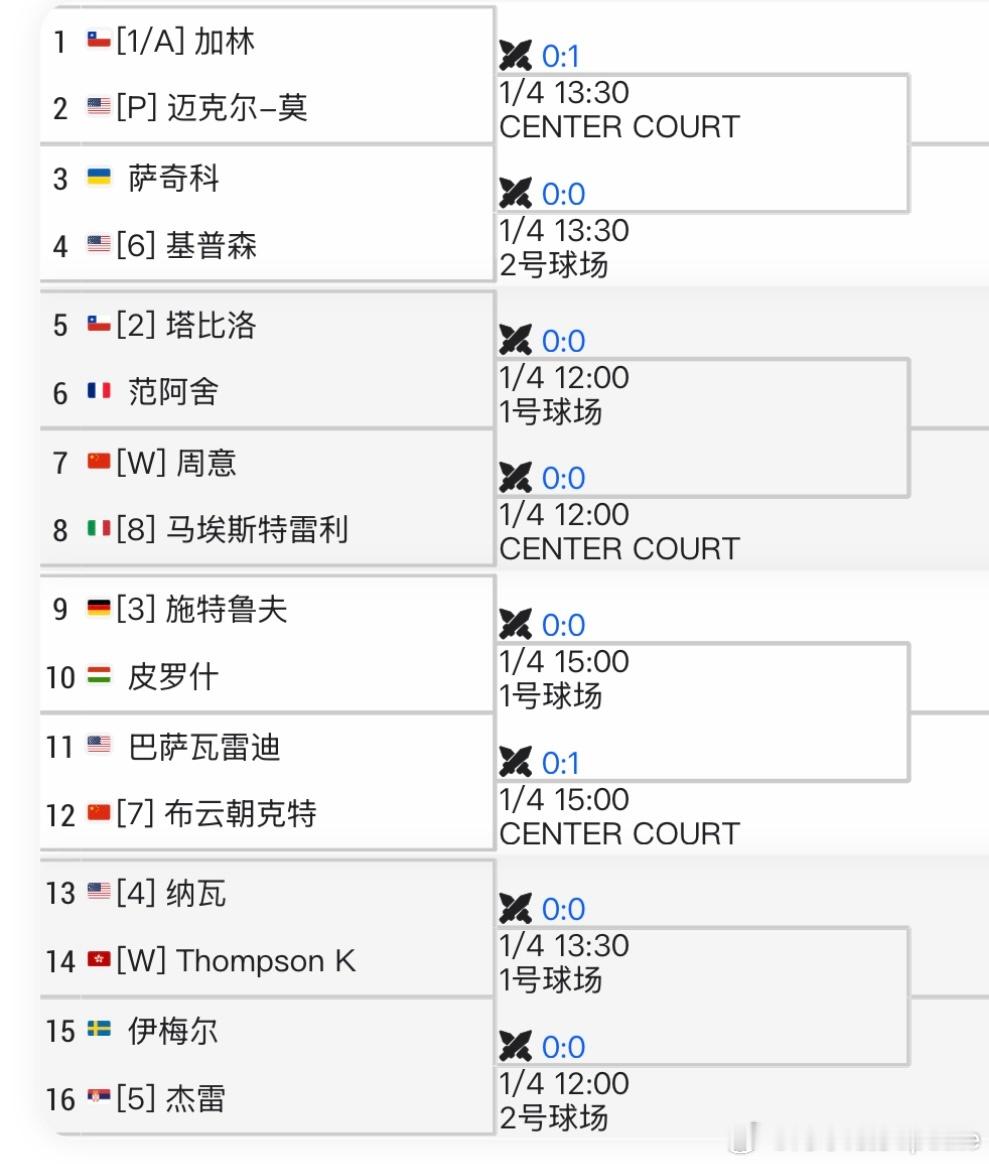Click the China flag beside 布云朝克特

point(97,814)
